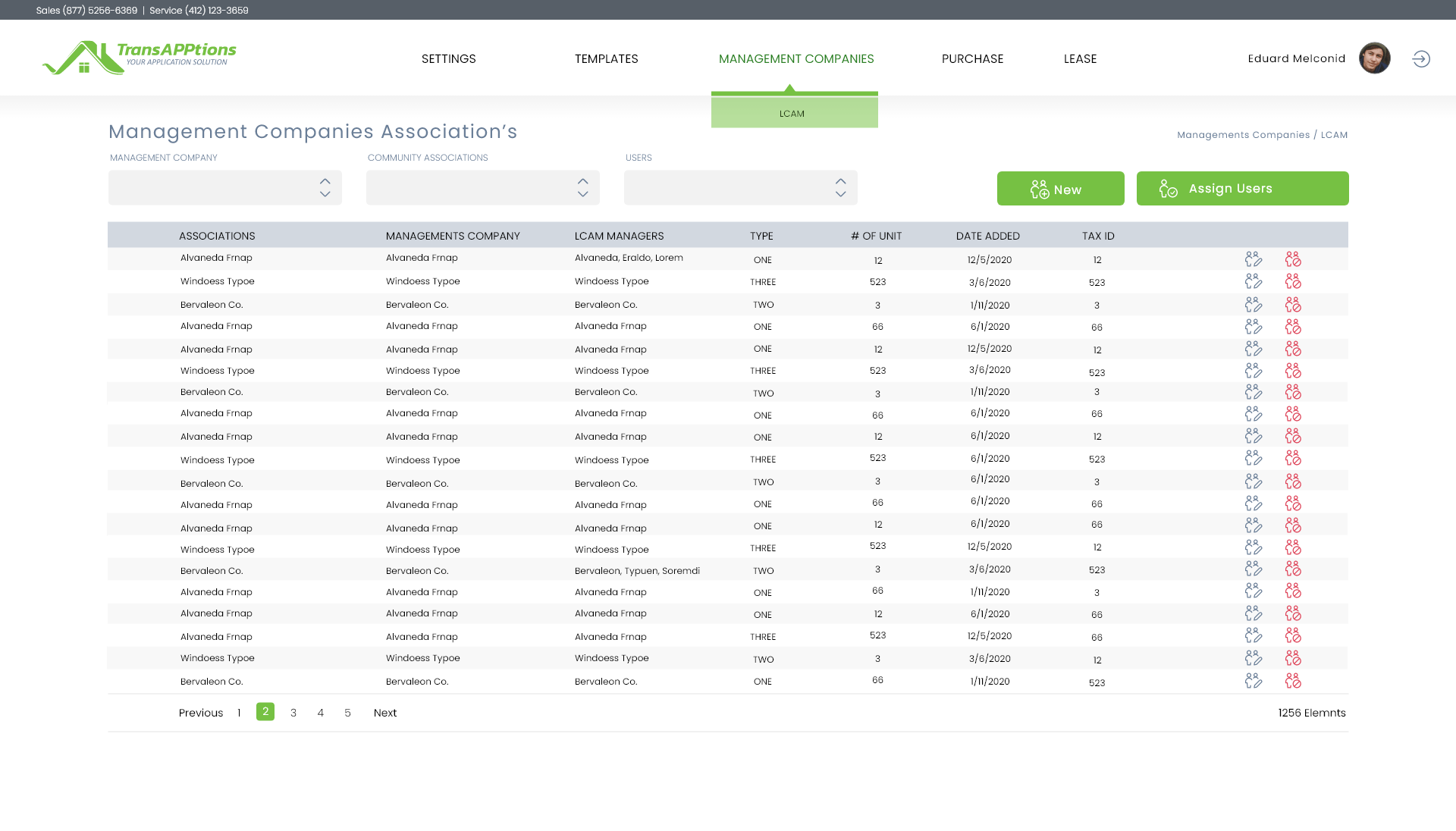Jump to page 3
1456x831 pixels.
293,713
